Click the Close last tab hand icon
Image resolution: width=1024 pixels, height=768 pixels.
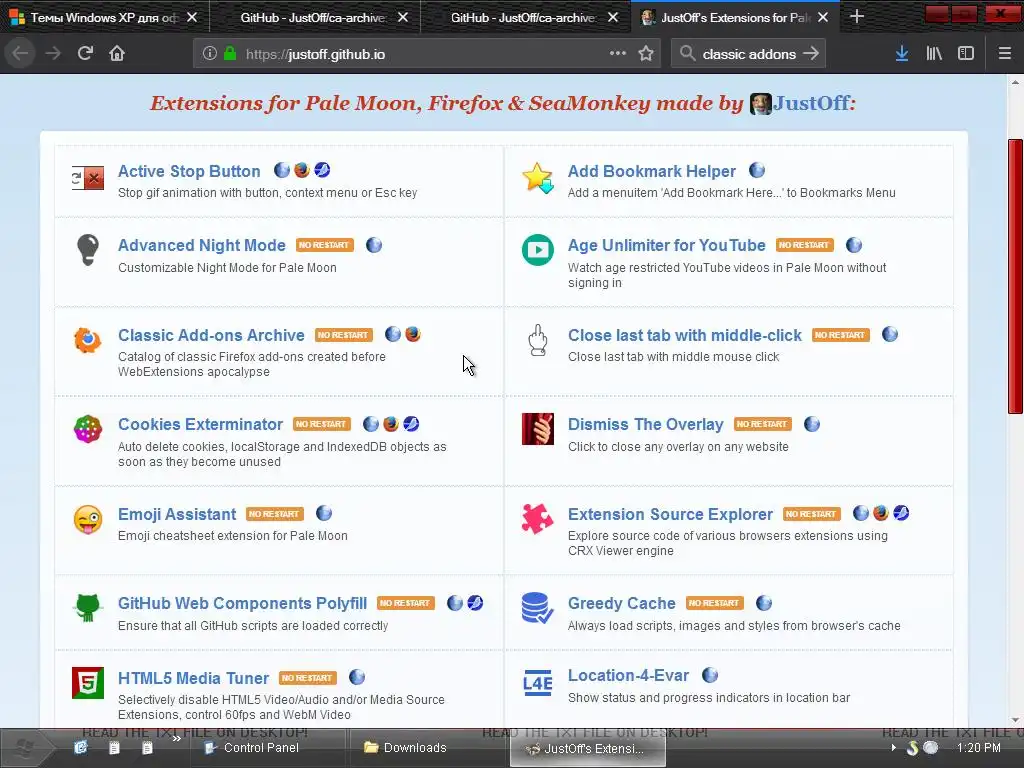(537, 340)
